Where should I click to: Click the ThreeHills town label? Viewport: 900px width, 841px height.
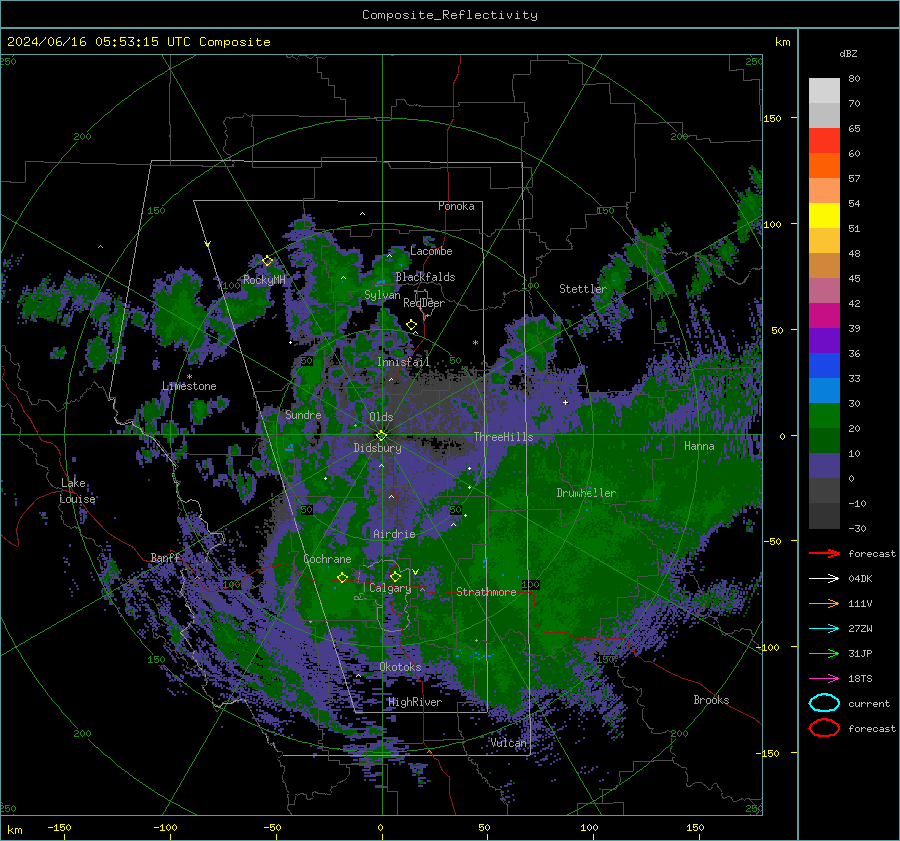[x=503, y=437]
